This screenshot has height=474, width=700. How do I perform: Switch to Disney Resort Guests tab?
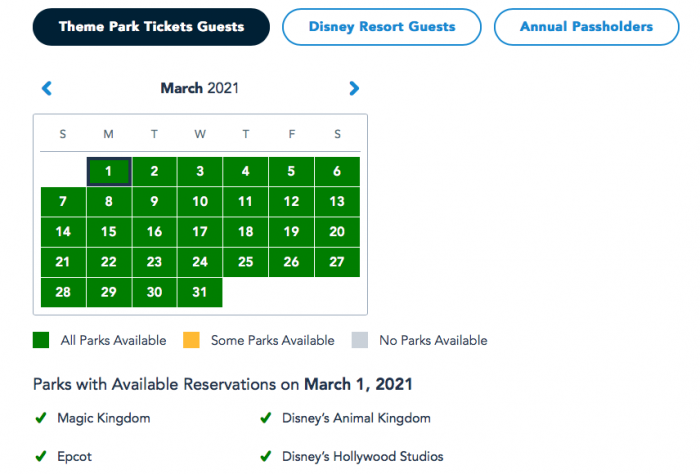coord(382,27)
